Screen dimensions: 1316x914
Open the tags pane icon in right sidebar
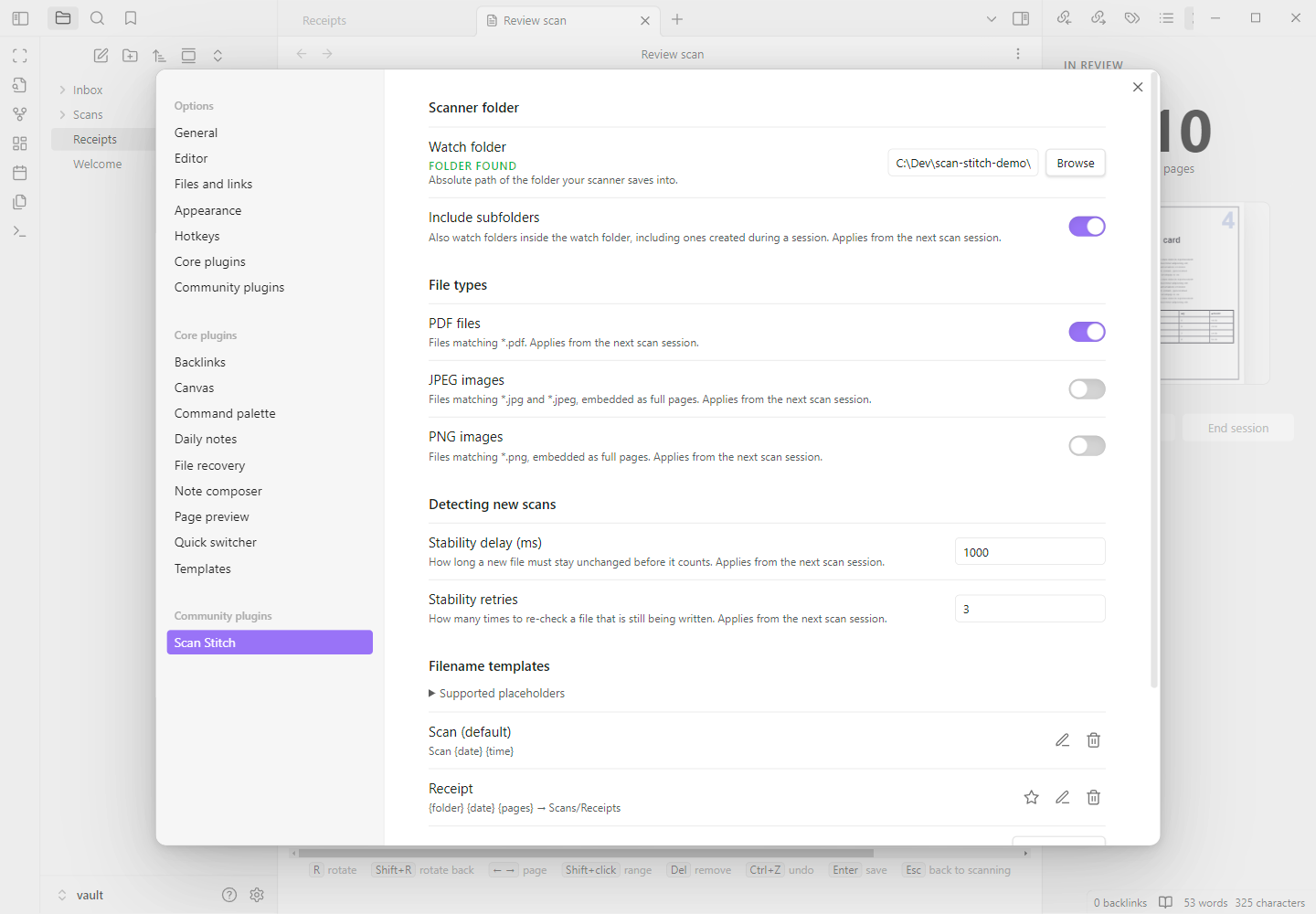pos(1132,18)
